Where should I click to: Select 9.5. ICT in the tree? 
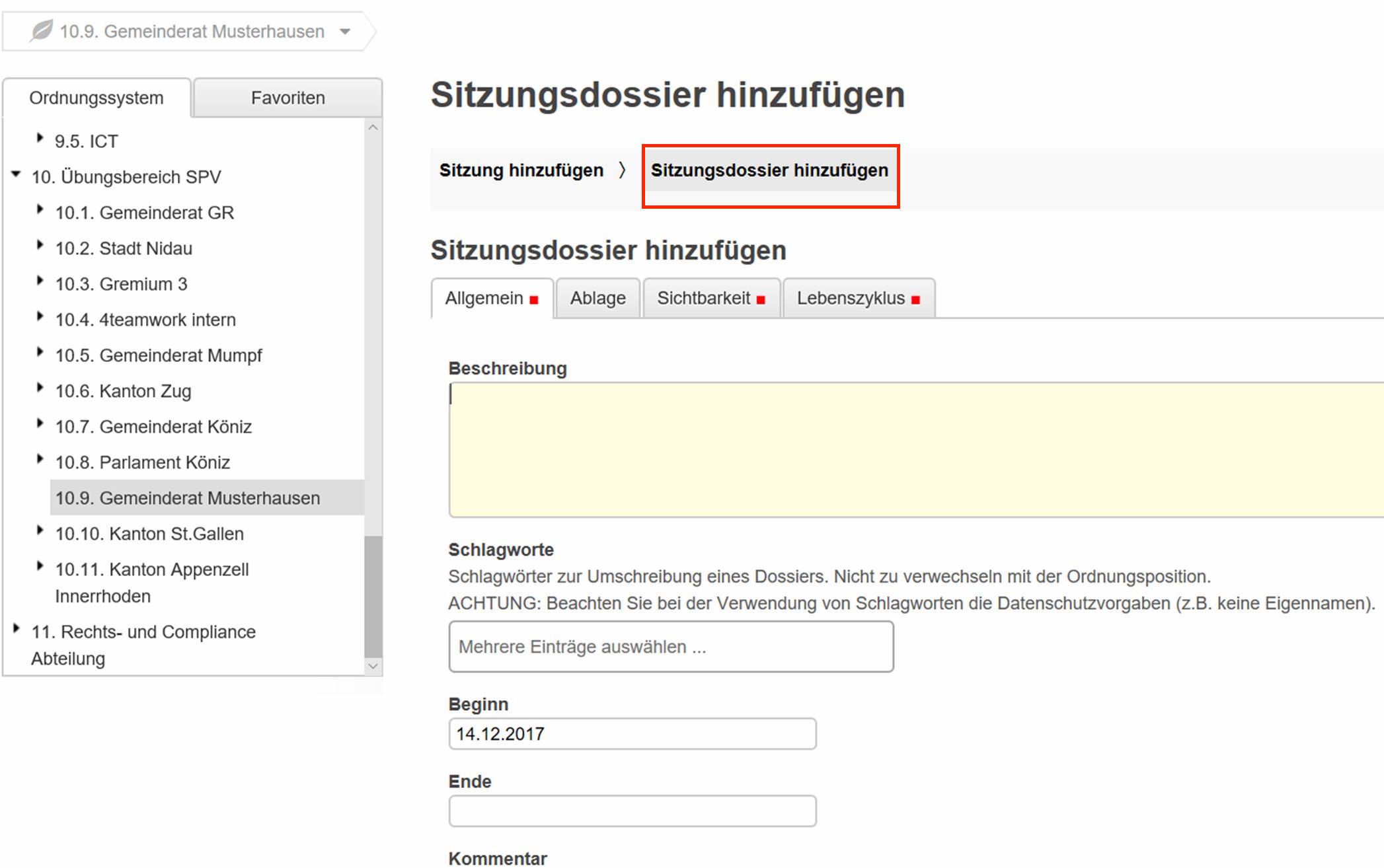87,141
